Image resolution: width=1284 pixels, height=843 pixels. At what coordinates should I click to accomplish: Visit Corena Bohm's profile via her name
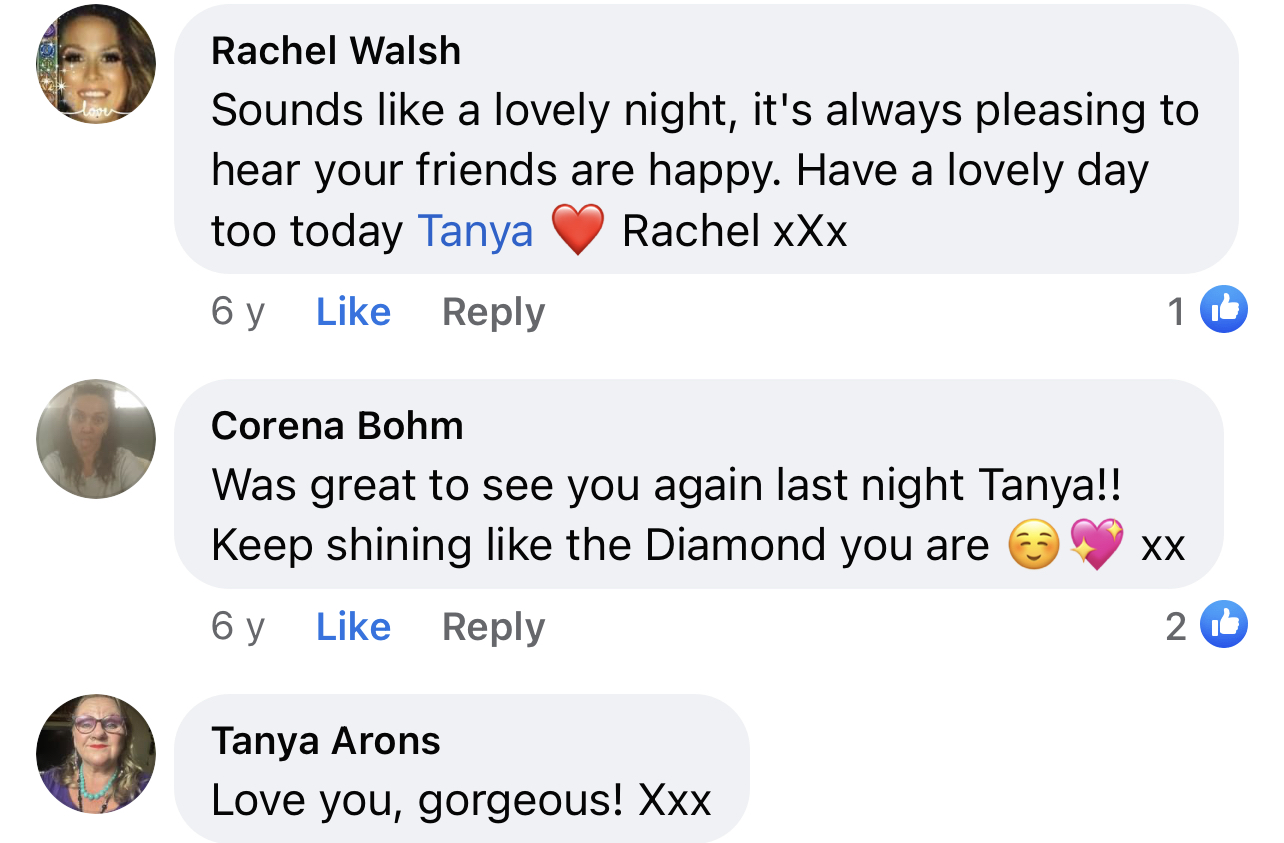pyautogui.click(x=337, y=426)
